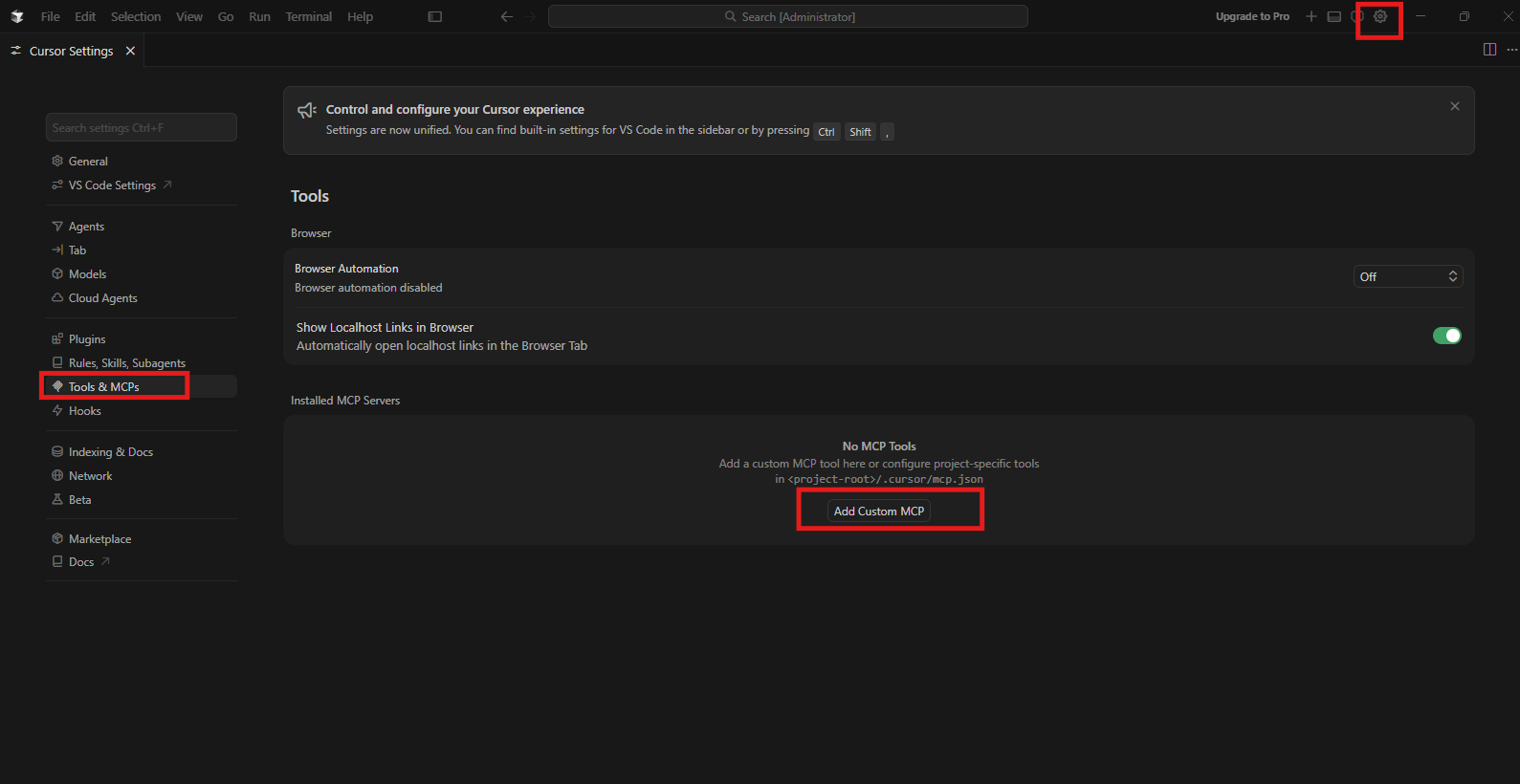Click the megaphone icon in the banner

click(x=306, y=111)
